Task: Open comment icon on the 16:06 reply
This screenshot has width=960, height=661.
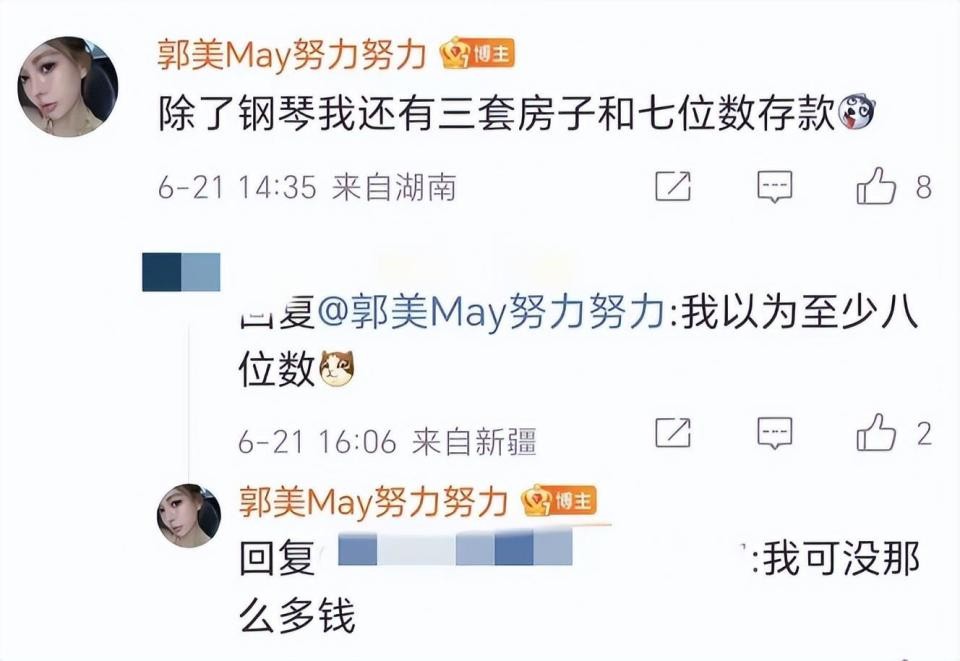Action: 774,433
